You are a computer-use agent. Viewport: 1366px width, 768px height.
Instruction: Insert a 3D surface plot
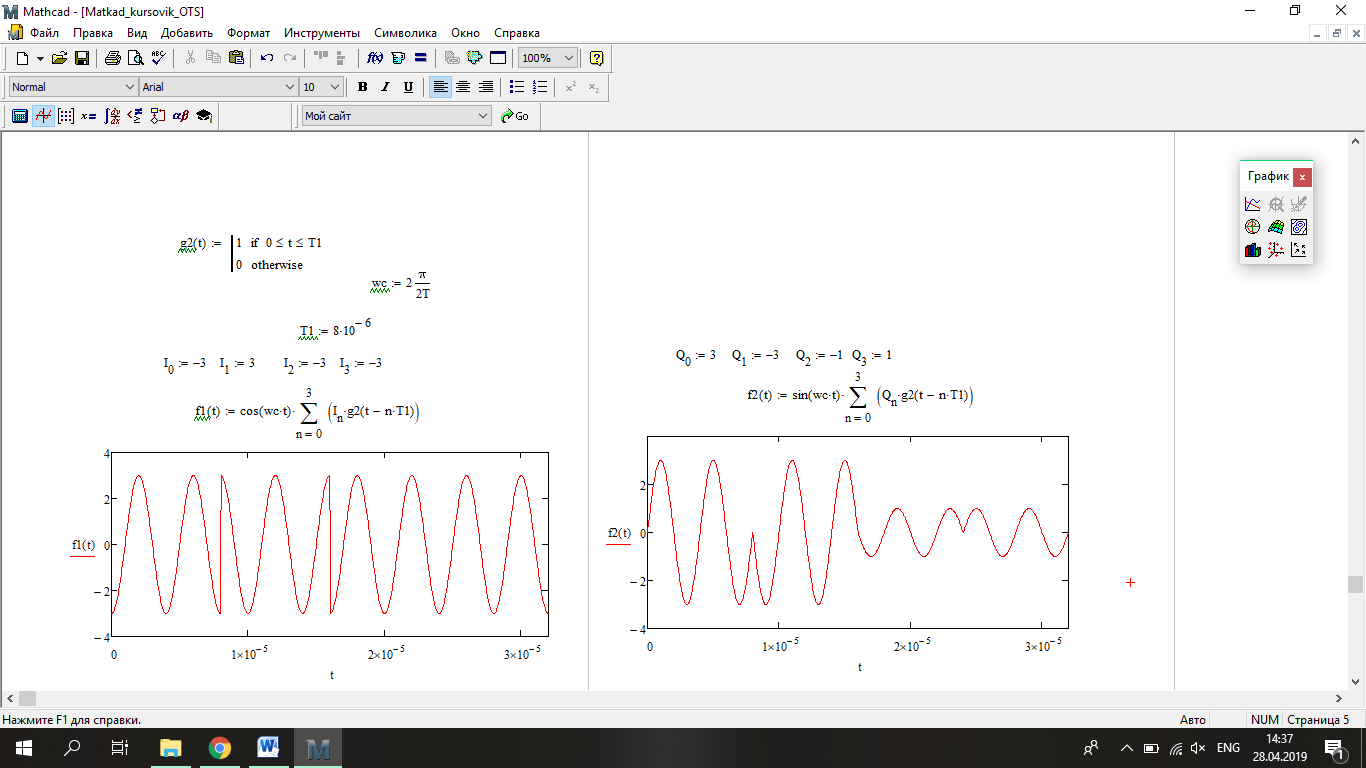point(1276,227)
